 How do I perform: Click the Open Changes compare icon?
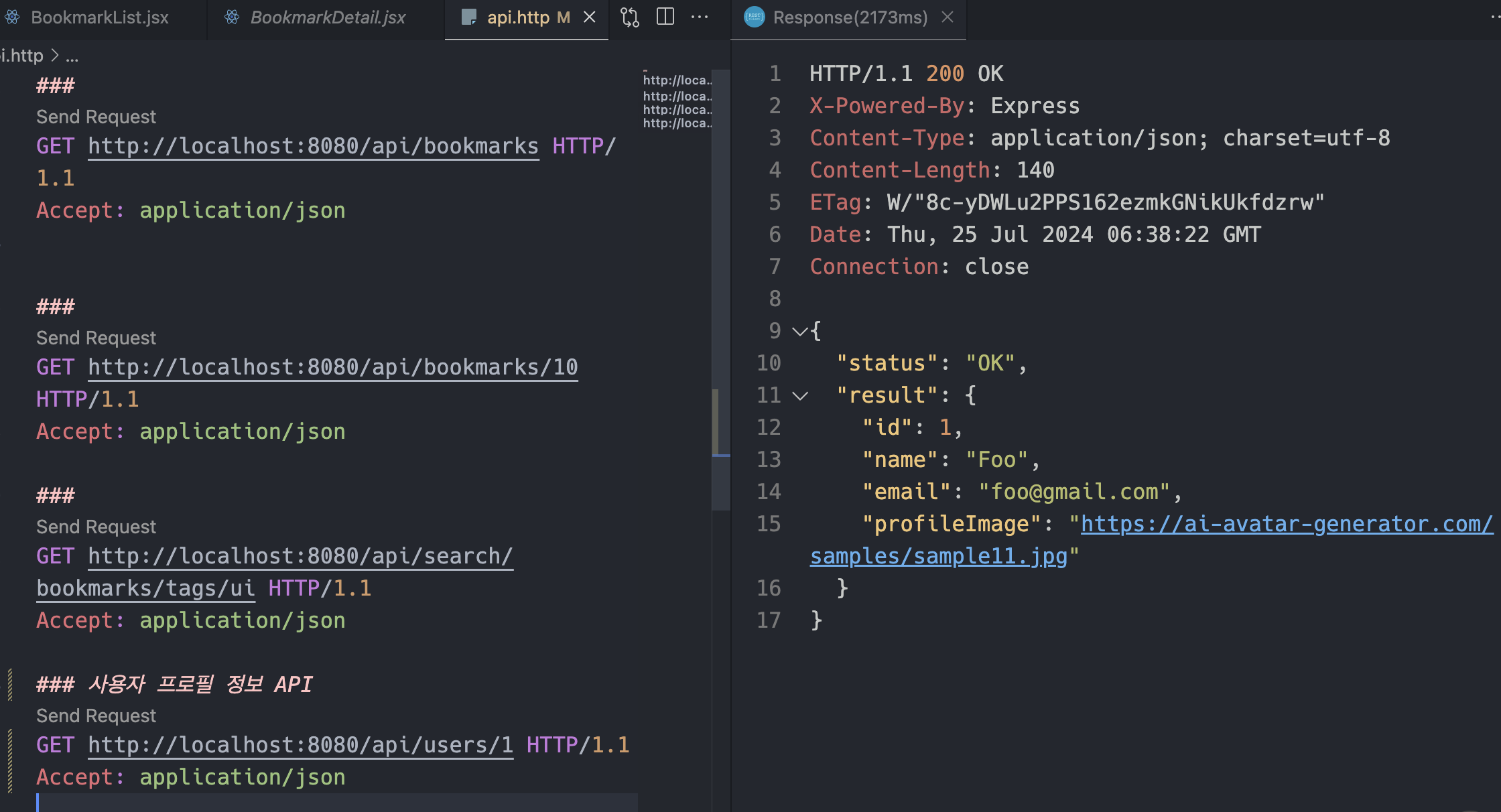(x=630, y=17)
